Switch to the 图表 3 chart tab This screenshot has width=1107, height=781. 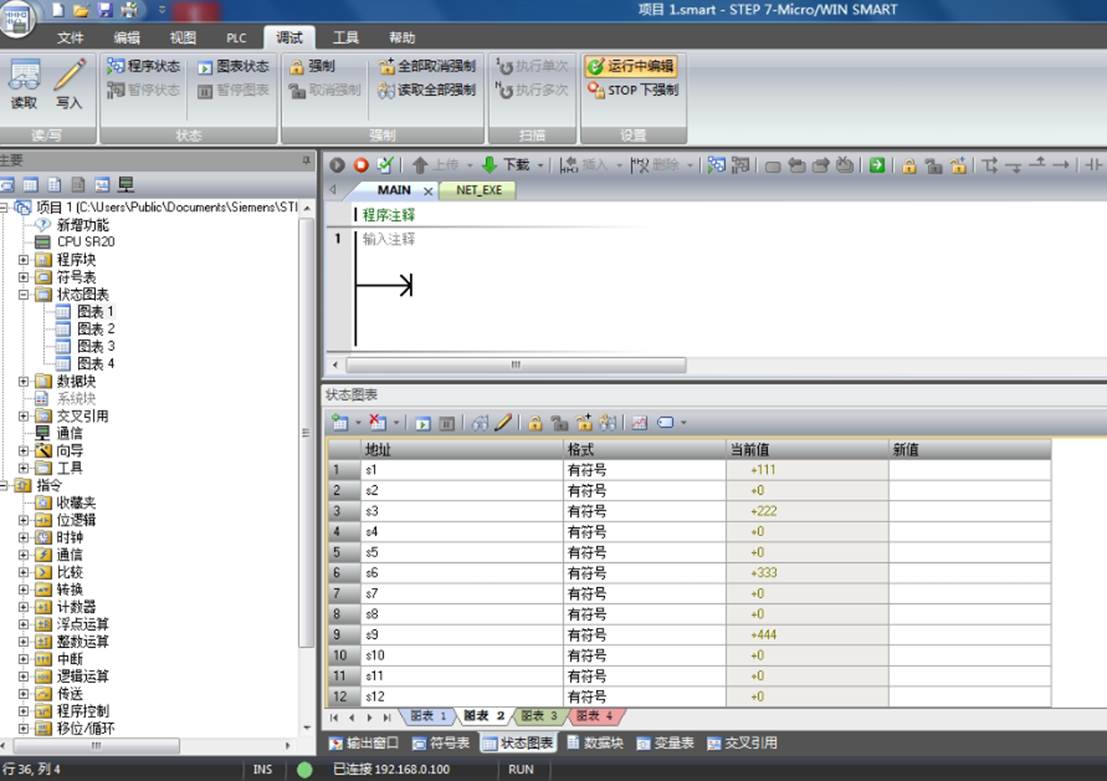(x=539, y=716)
